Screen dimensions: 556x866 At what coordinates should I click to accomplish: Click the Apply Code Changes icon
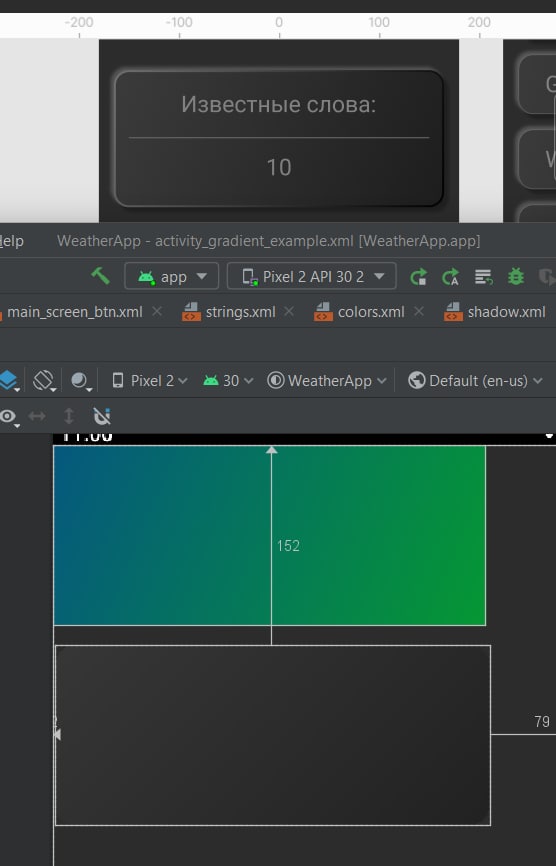(451, 276)
